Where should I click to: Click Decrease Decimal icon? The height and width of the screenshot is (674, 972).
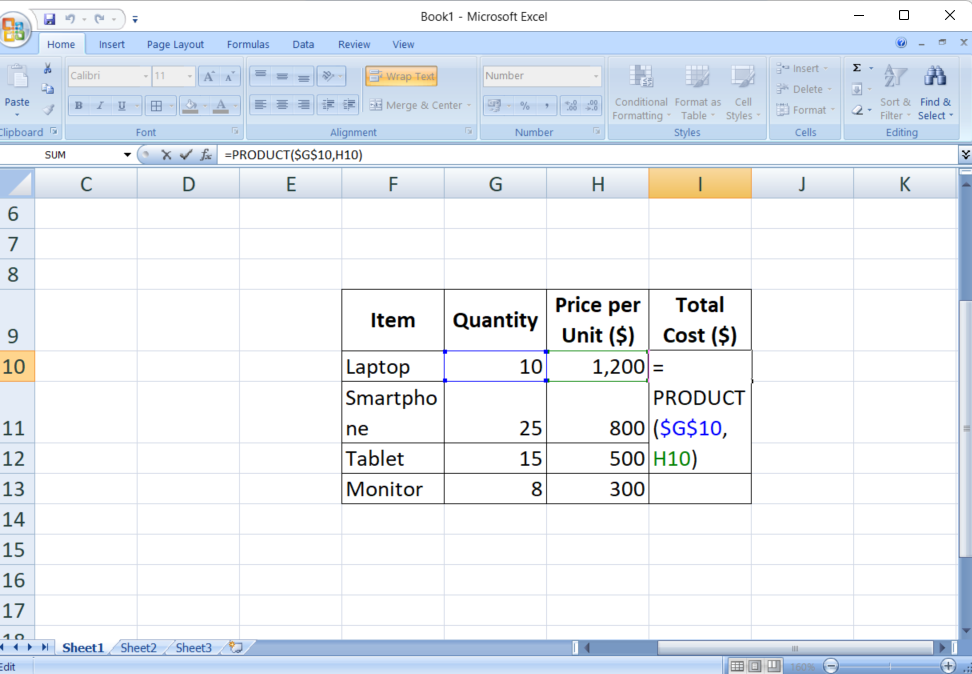[x=592, y=106]
